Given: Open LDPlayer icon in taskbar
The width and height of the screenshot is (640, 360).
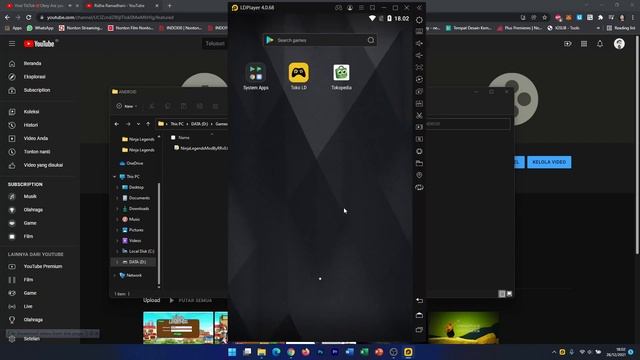Looking at the screenshot, I should [x=408, y=352].
